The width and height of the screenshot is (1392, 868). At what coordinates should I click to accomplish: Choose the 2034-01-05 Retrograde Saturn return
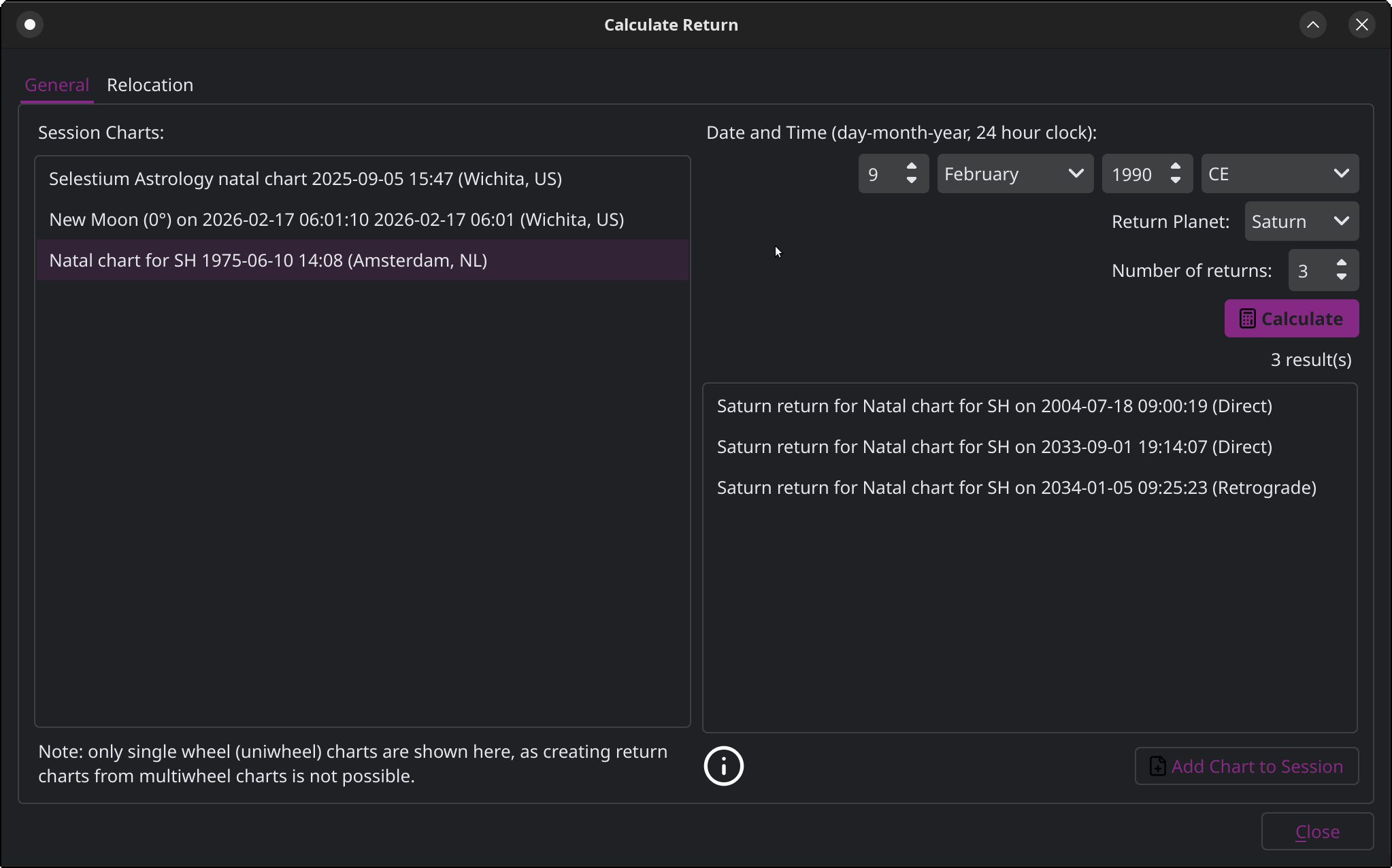click(1016, 488)
